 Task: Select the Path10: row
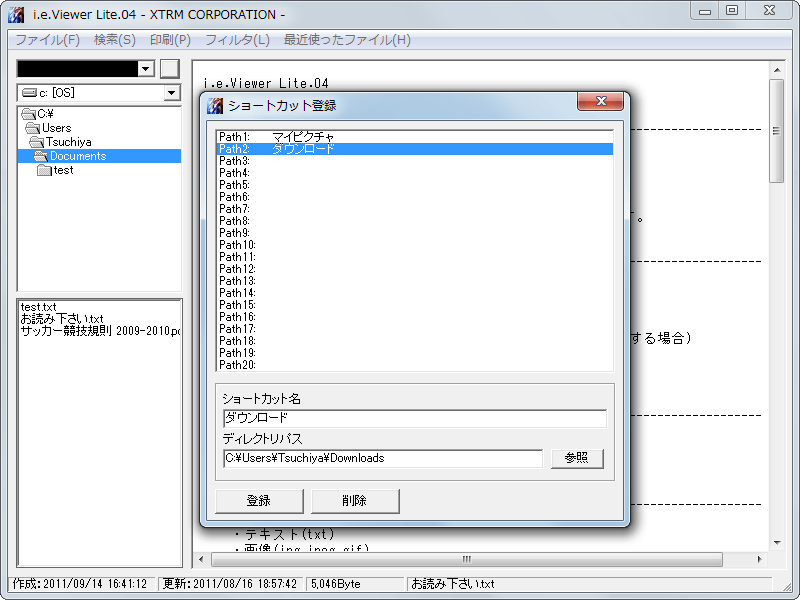point(414,245)
